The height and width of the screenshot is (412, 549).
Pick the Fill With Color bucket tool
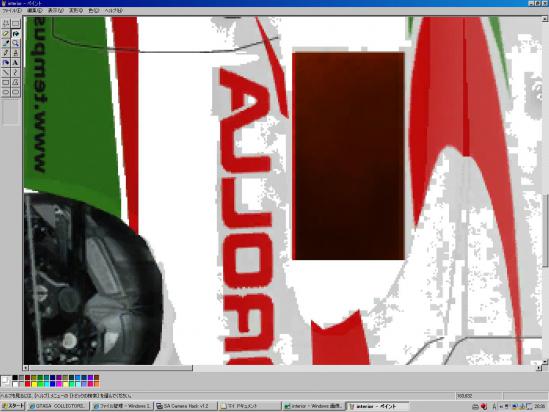(16, 34)
